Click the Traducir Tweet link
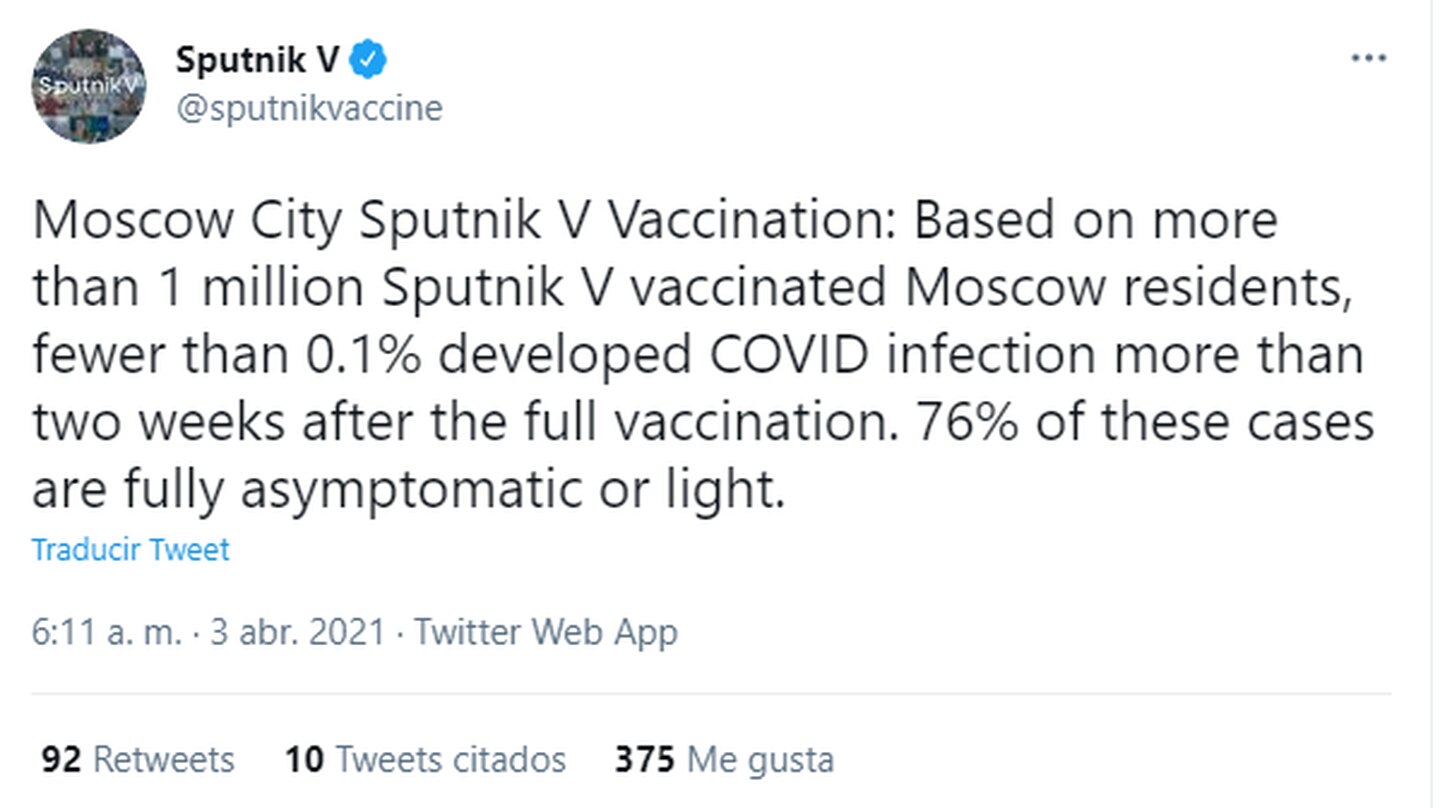1440x808 pixels. [x=131, y=550]
